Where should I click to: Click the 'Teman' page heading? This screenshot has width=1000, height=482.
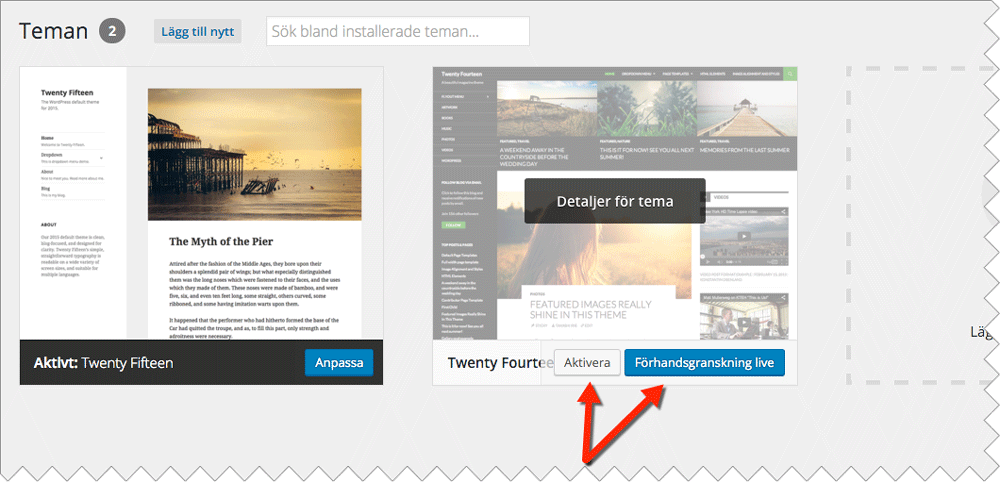pyautogui.click(x=53, y=31)
